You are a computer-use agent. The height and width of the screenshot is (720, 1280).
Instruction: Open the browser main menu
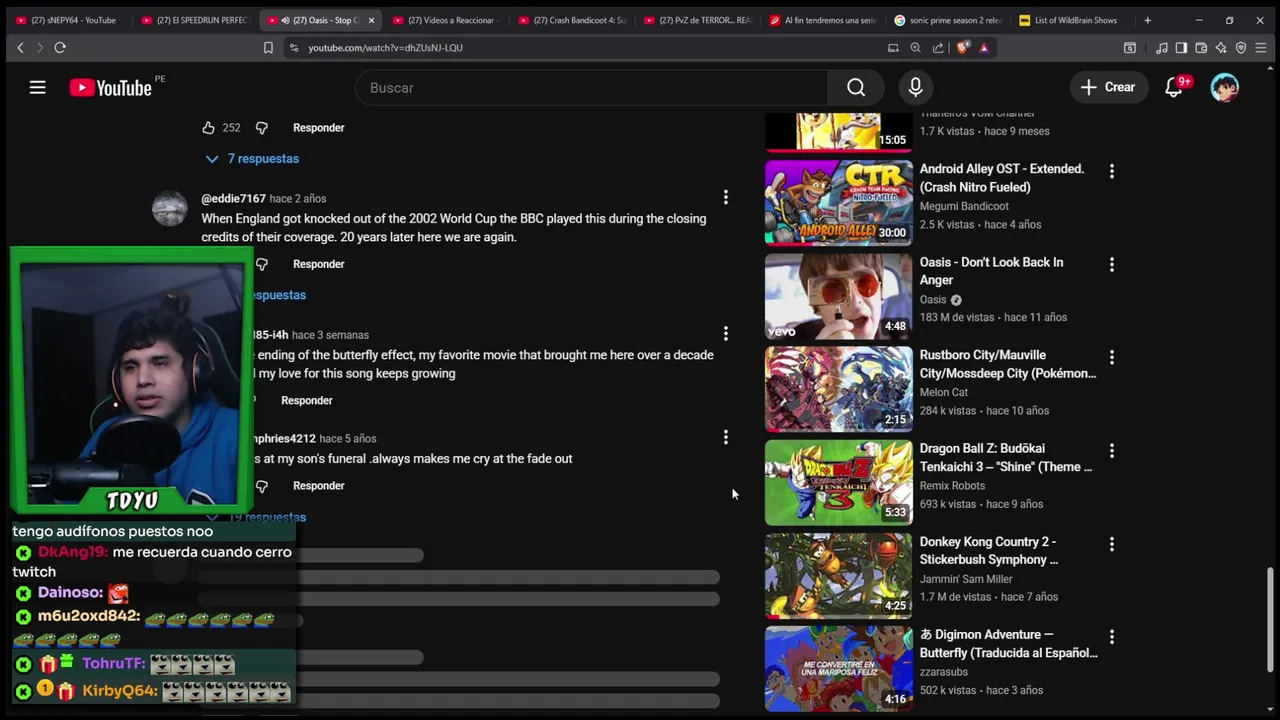pos(1262,47)
